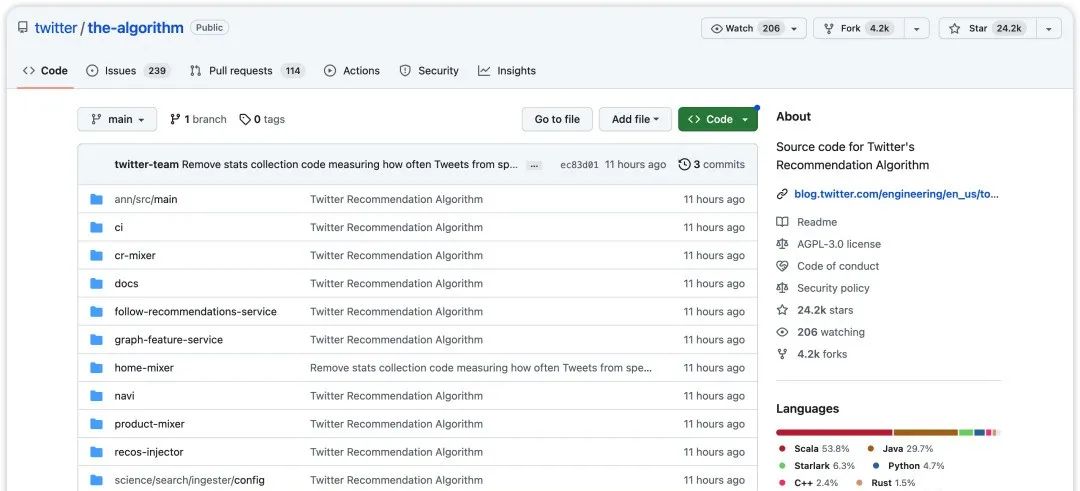Open the Security tab
Image resolution: width=1080 pixels, height=491 pixels.
tap(429, 70)
